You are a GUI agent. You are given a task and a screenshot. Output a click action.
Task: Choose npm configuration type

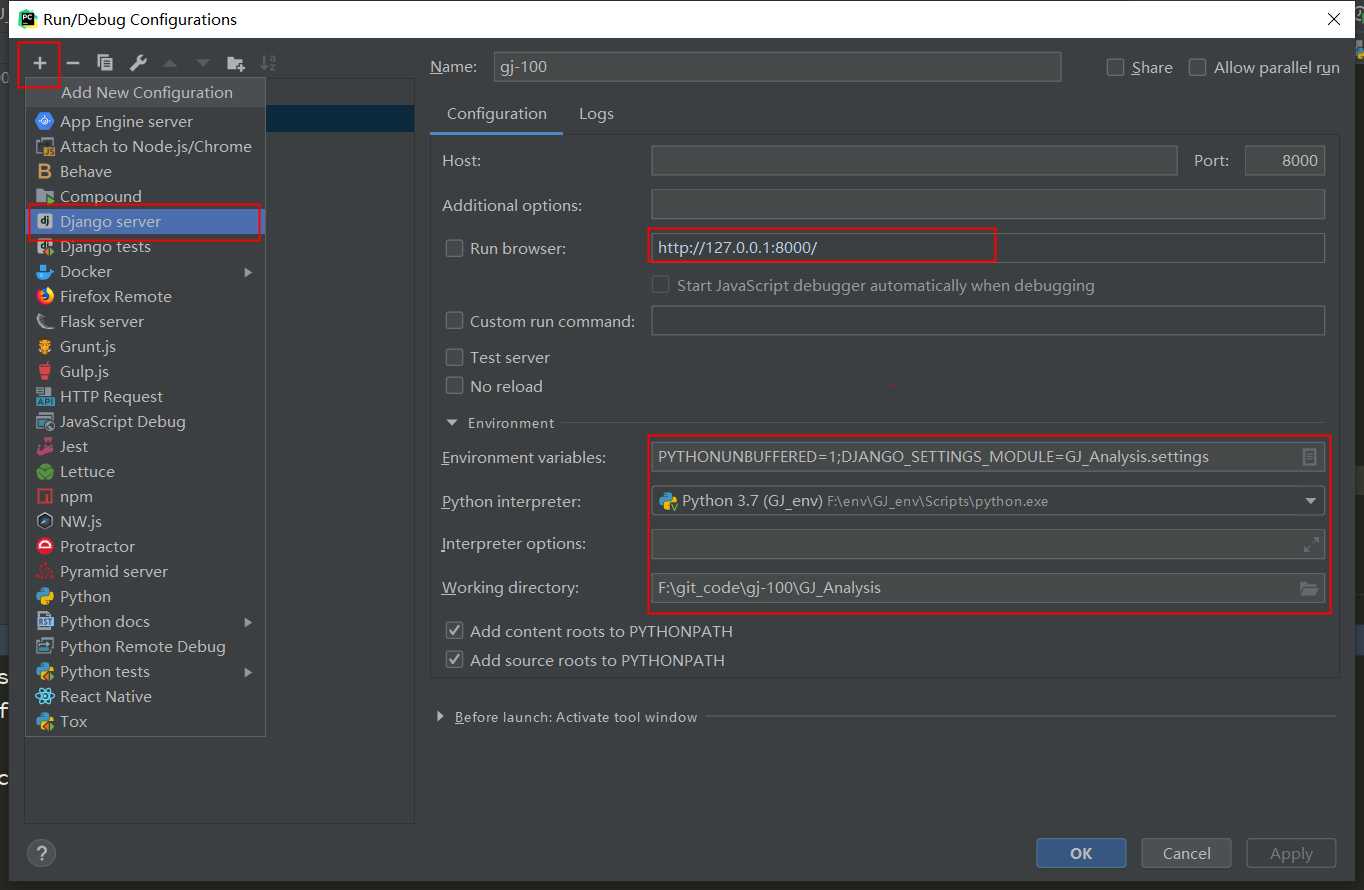[x=145, y=496]
